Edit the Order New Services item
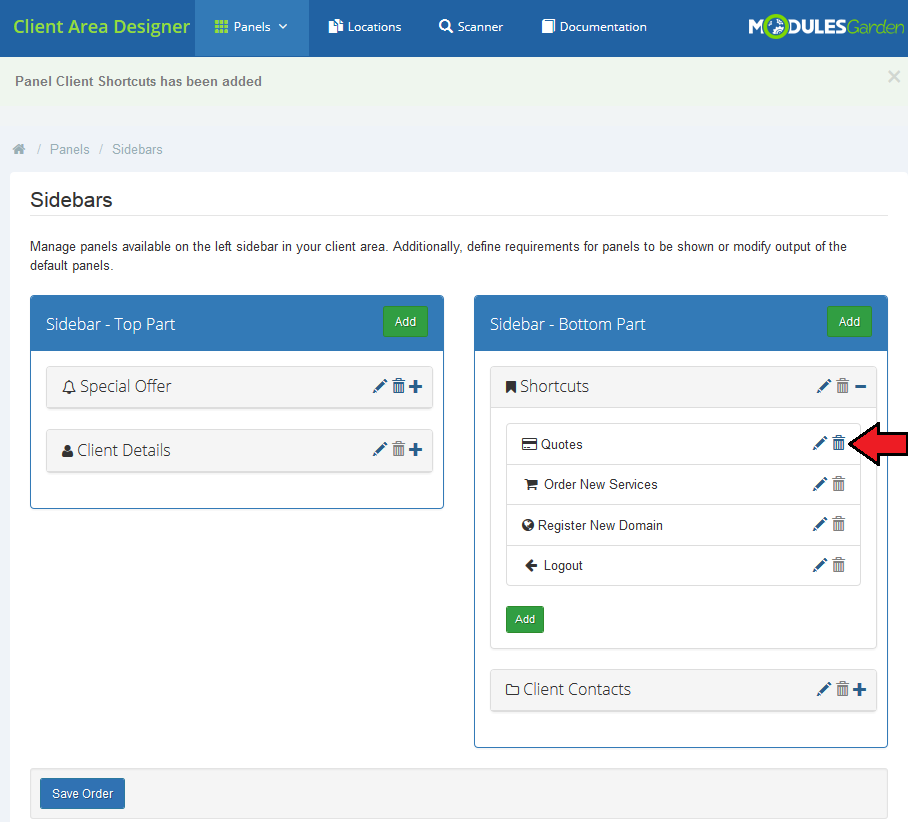The height and width of the screenshot is (822, 908). tap(819, 484)
